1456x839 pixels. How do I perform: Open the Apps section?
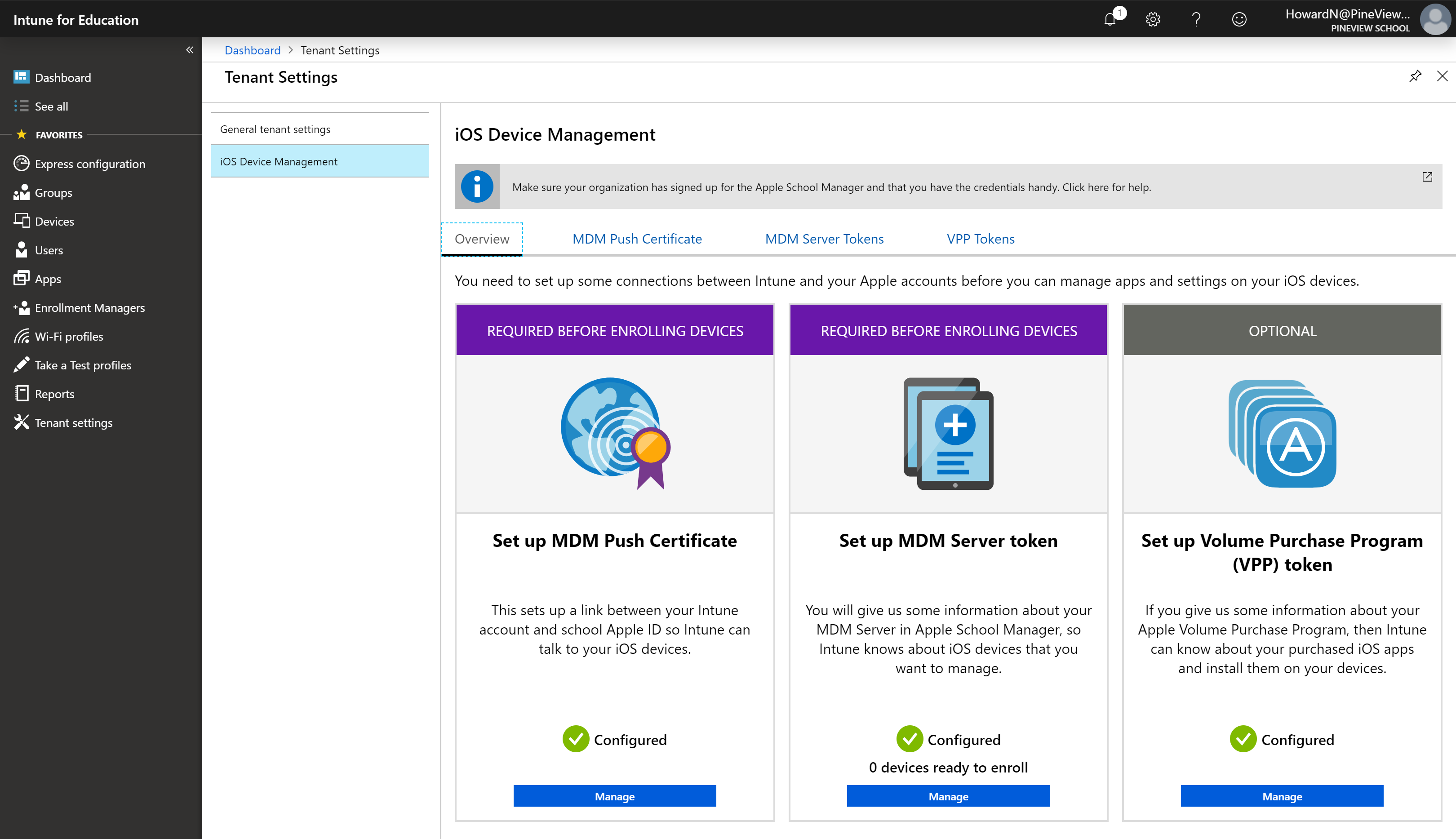pyautogui.click(x=48, y=278)
